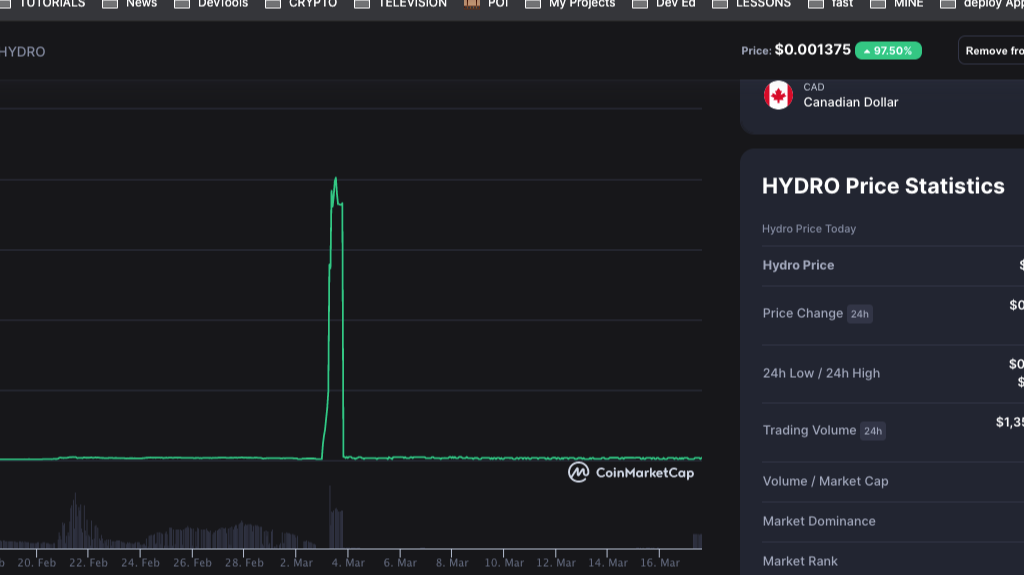Click the Market Rank row

893,561
